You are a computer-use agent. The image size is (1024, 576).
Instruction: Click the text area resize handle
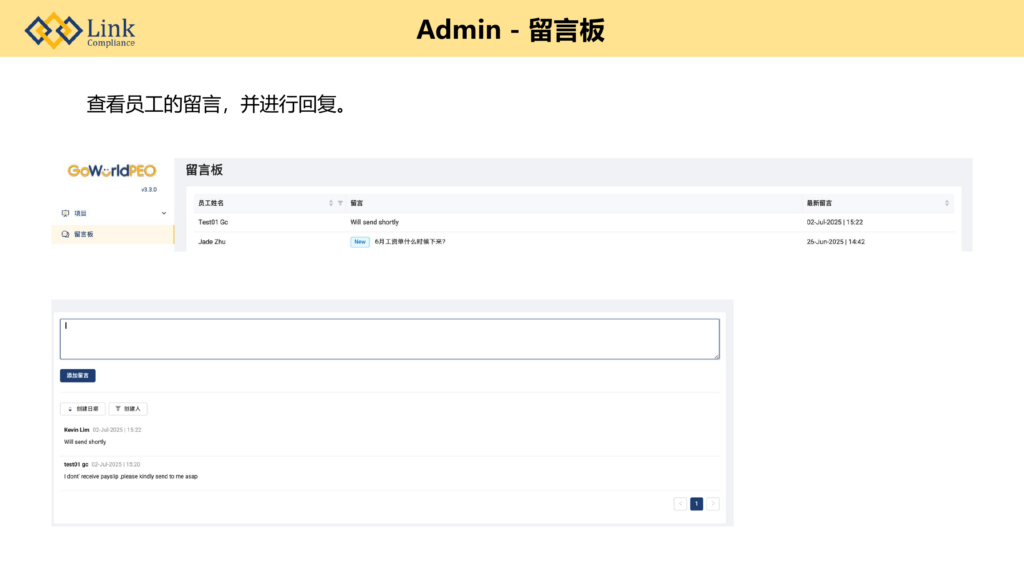pos(716,355)
